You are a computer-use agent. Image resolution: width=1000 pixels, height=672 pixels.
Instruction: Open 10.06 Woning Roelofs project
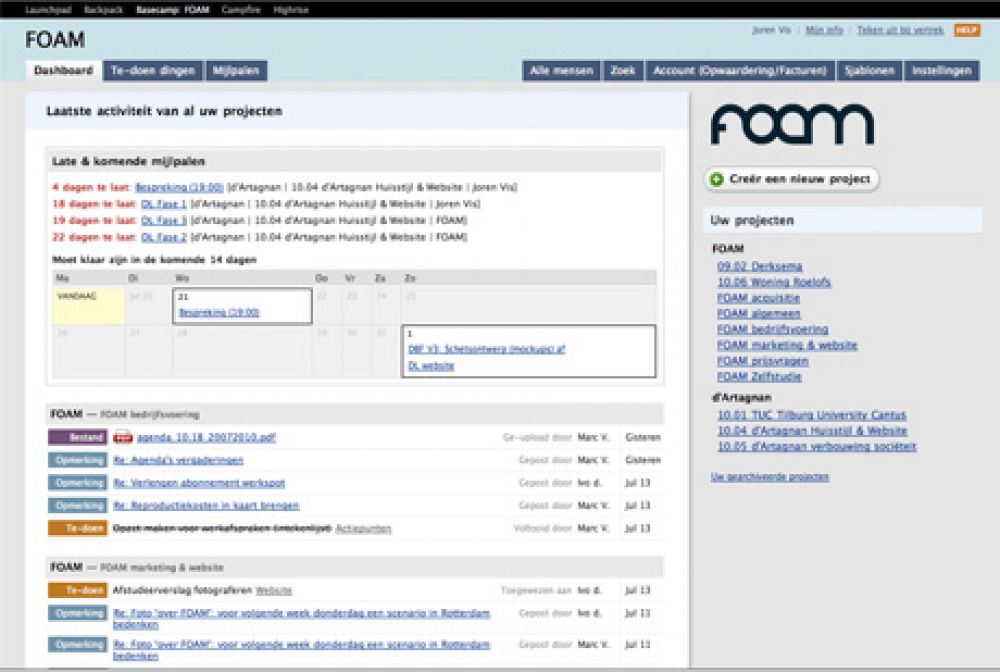pos(774,282)
